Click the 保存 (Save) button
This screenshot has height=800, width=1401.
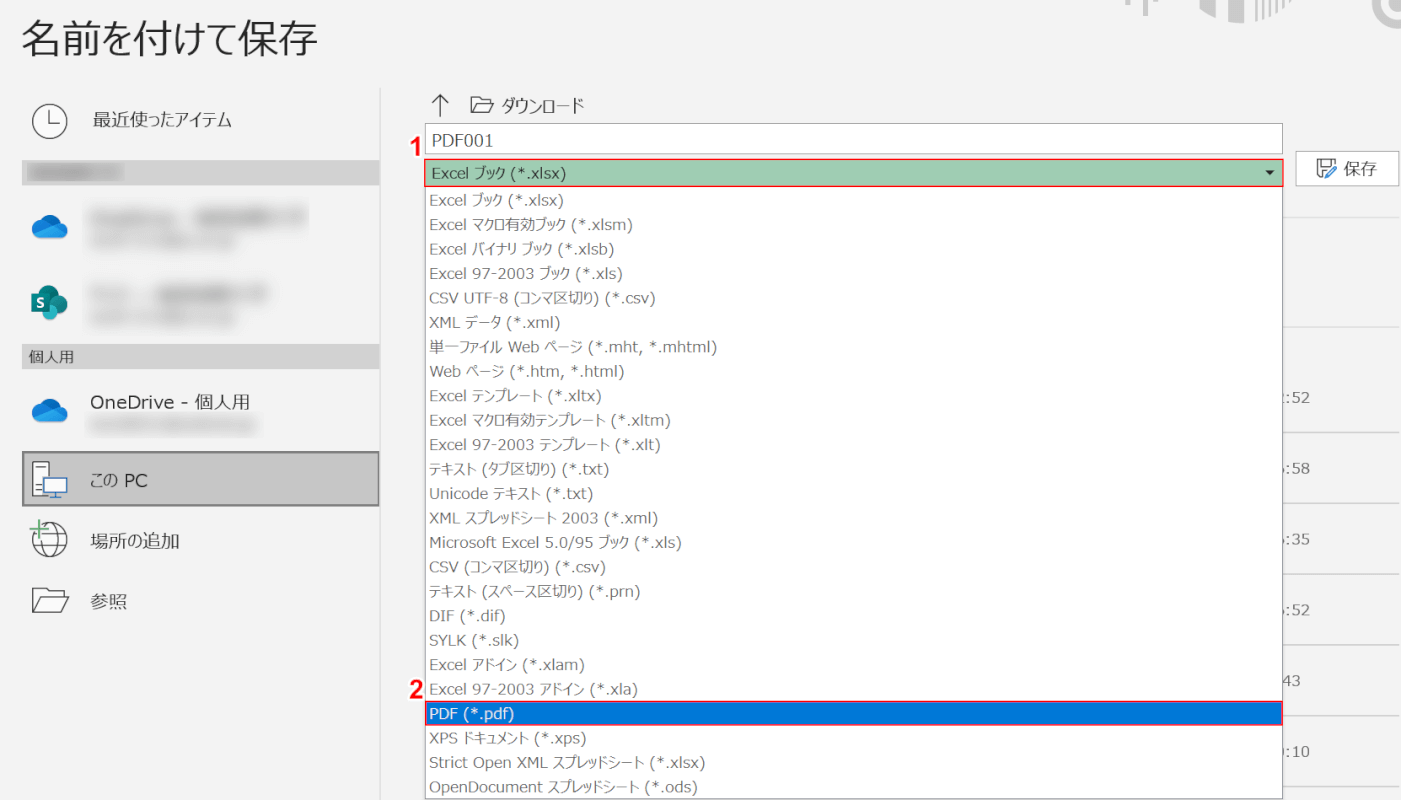(x=1347, y=169)
